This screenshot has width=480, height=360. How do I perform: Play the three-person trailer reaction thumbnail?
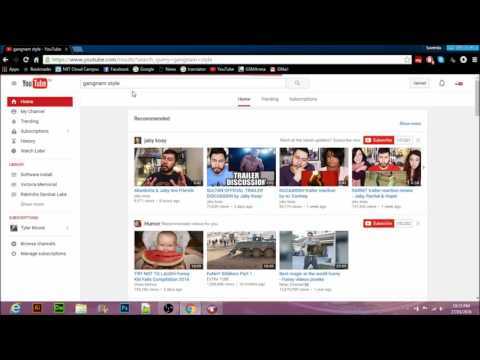[x=386, y=167]
